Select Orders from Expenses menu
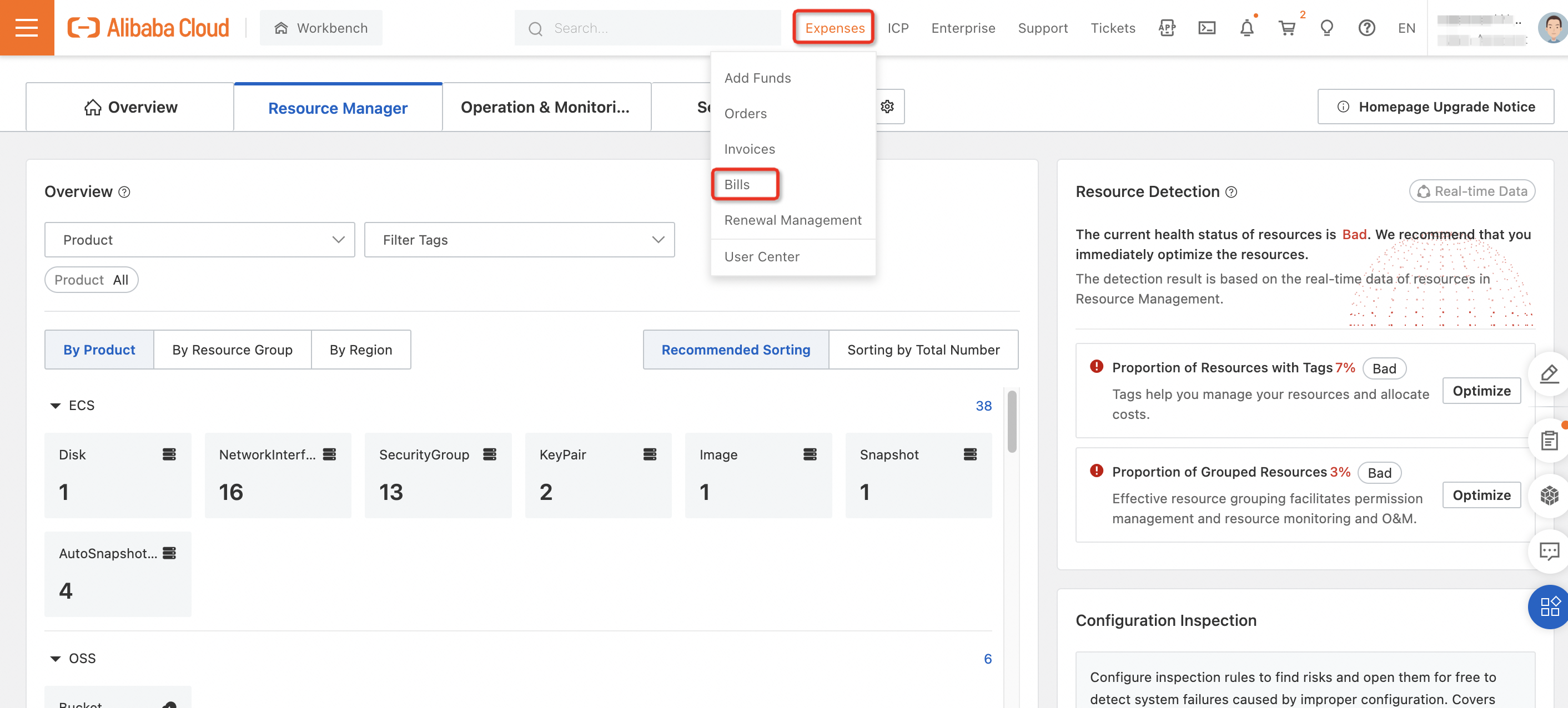This screenshot has width=1568, height=708. pos(746,114)
